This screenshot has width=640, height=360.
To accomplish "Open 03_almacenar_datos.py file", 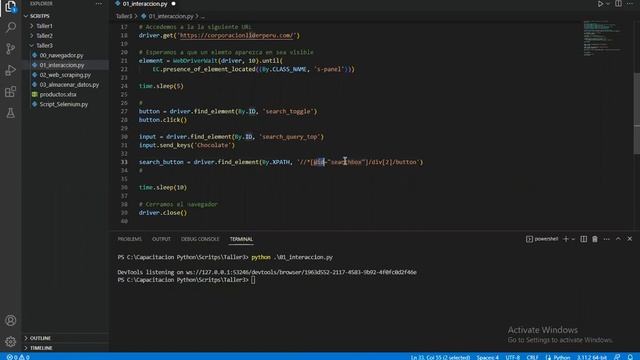I will (x=69, y=84).
